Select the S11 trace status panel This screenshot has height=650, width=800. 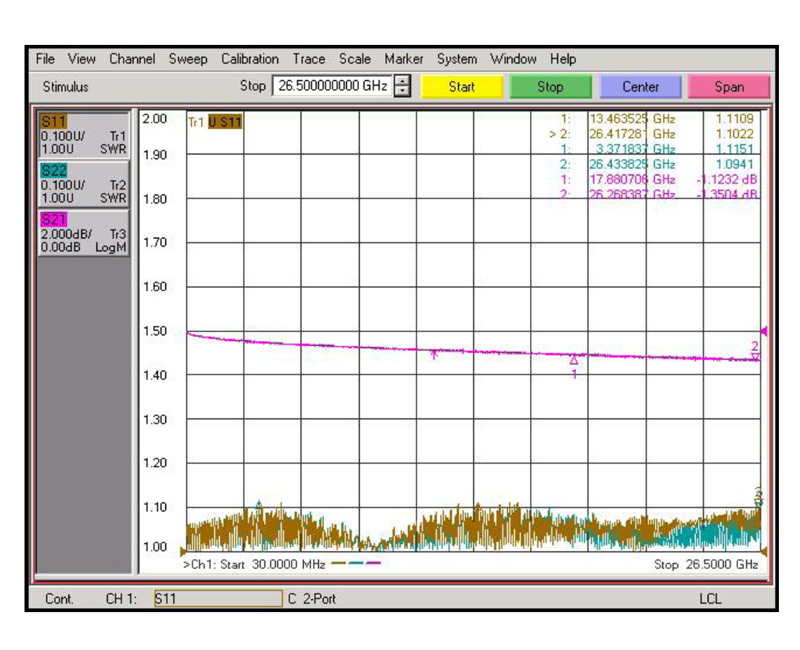[x=84, y=135]
